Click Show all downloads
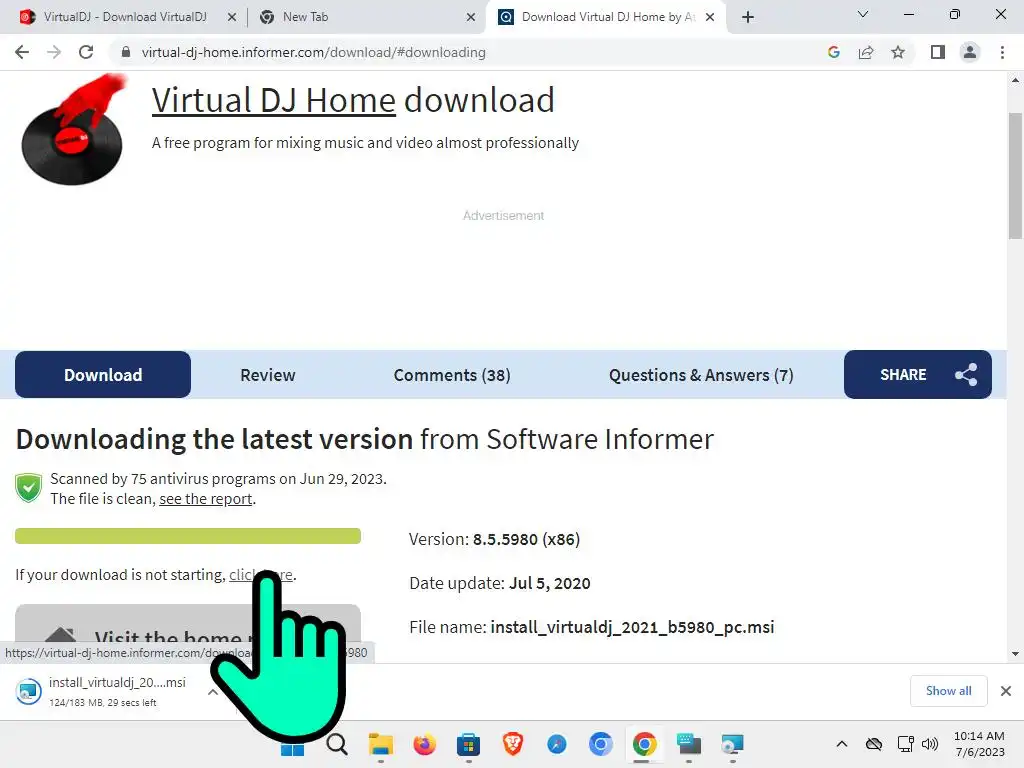This screenshot has height=768, width=1024. pos(948,691)
